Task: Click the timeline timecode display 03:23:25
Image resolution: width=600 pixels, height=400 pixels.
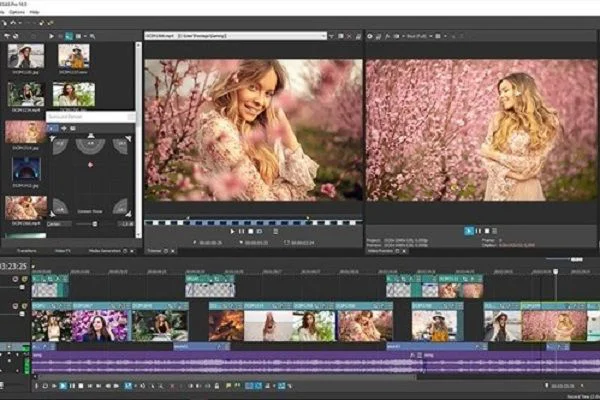Action: click(x=13, y=266)
